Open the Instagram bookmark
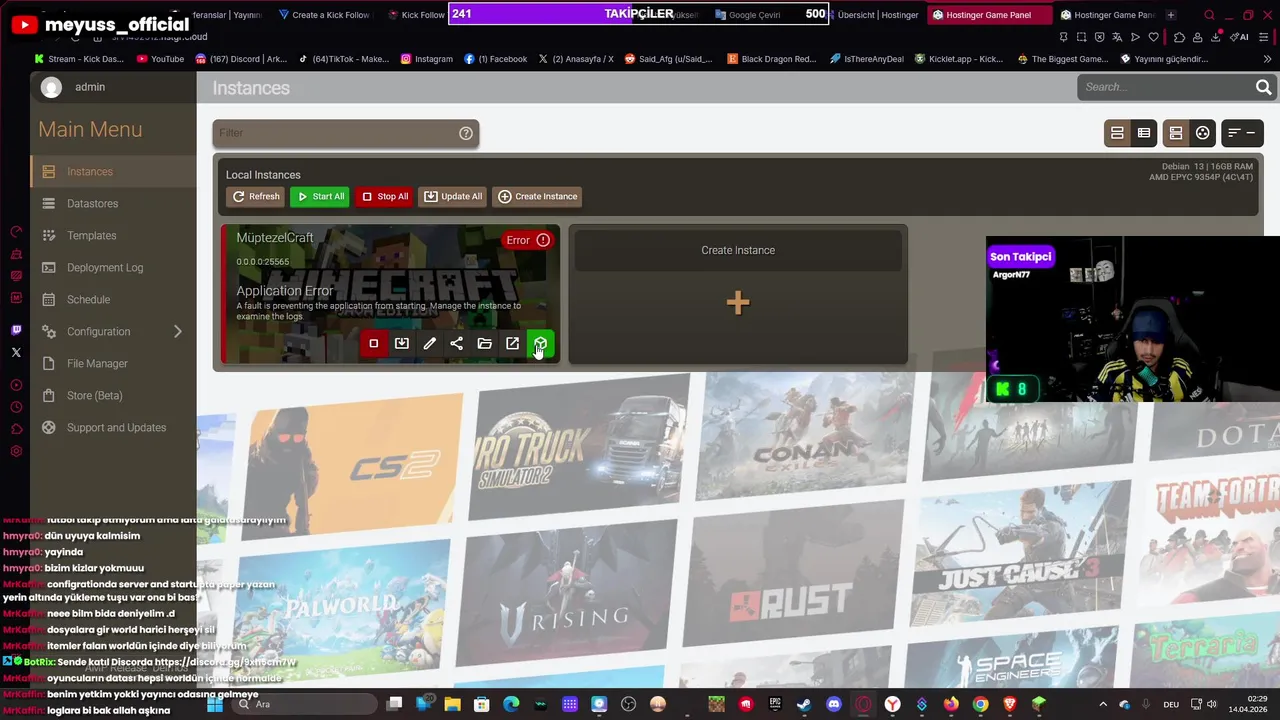 pyautogui.click(x=426, y=59)
